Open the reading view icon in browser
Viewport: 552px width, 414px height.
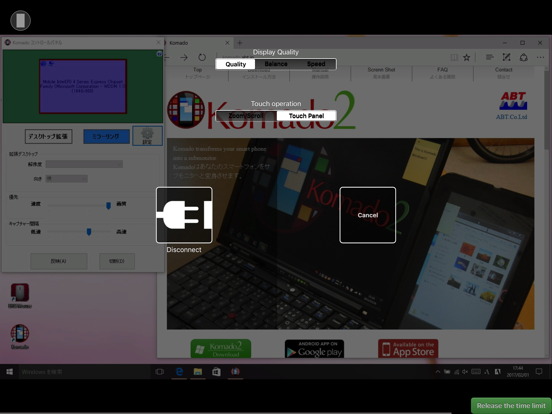(x=454, y=57)
